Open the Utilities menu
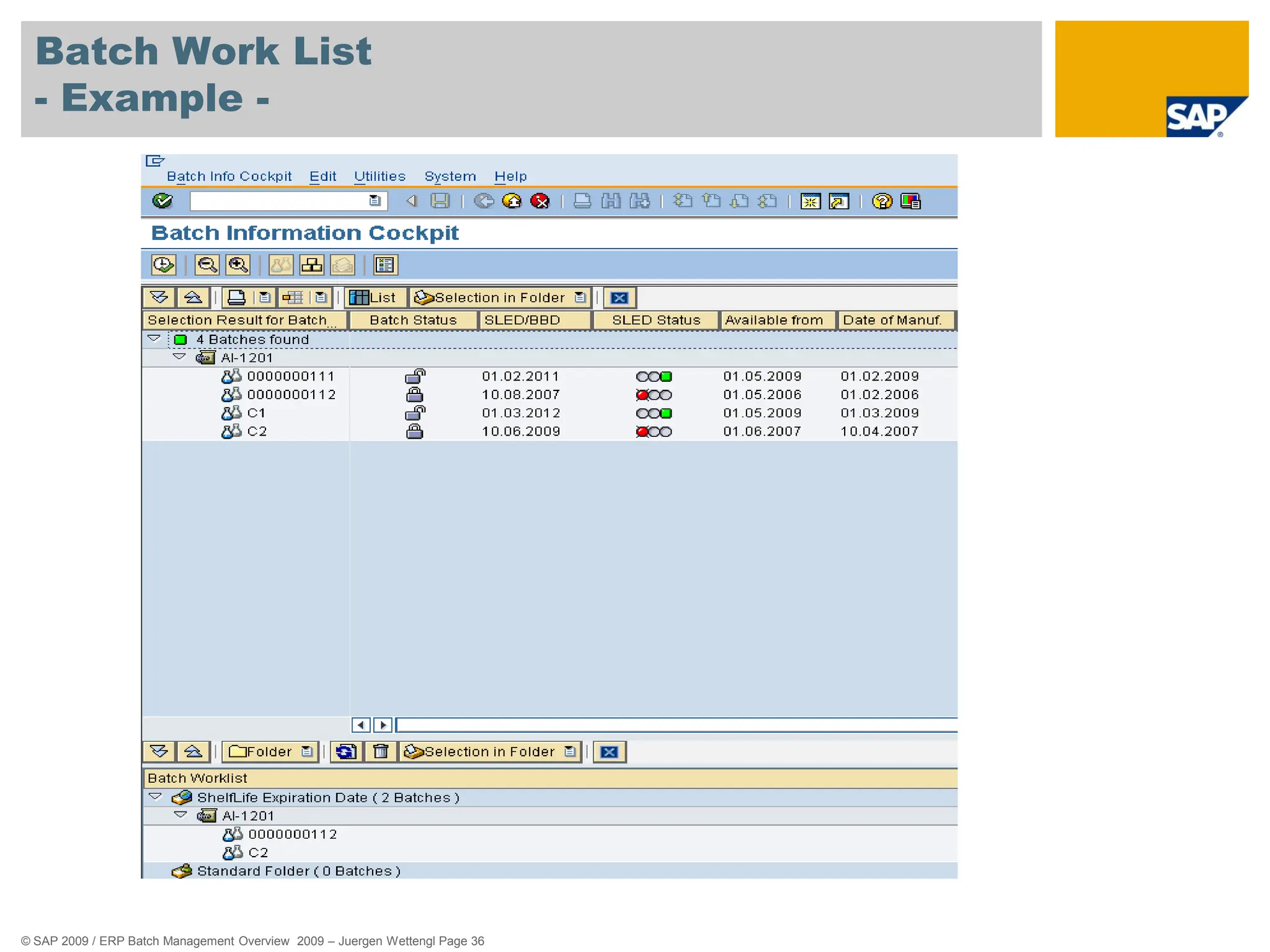 (x=380, y=177)
